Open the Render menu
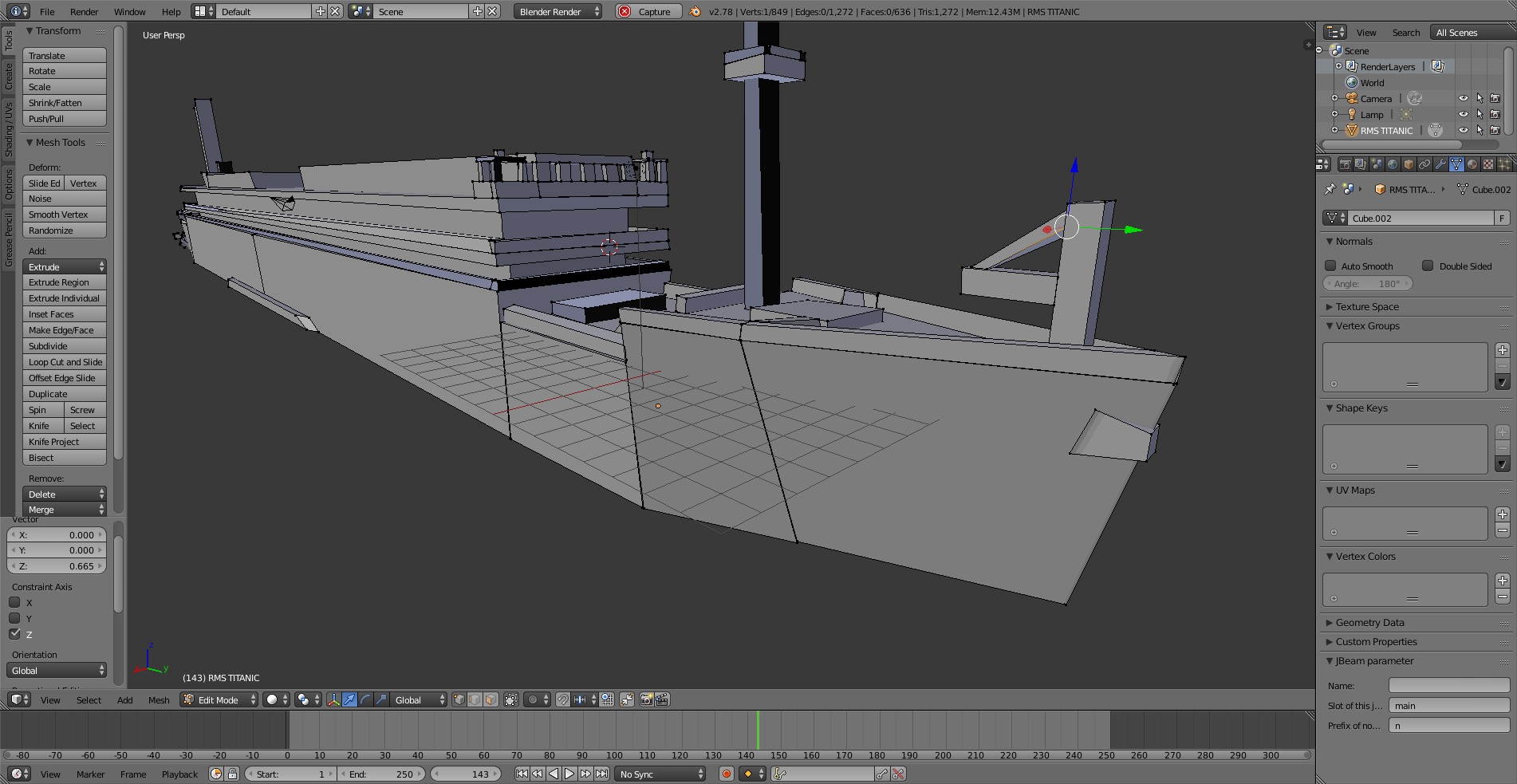Viewport: 1517px width, 784px height. click(84, 11)
